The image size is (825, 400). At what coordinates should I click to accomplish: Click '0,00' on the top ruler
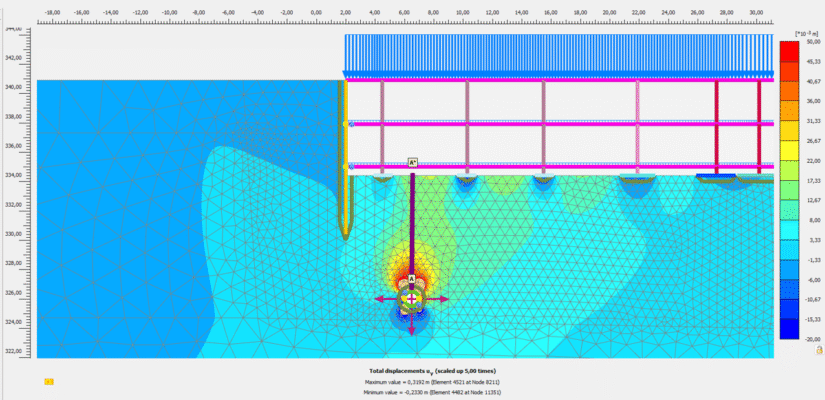click(316, 11)
